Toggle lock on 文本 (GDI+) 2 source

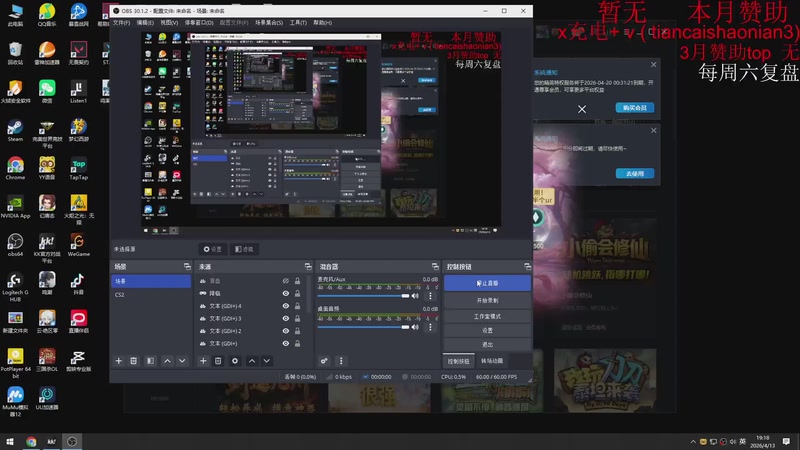pyautogui.click(x=297, y=331)
